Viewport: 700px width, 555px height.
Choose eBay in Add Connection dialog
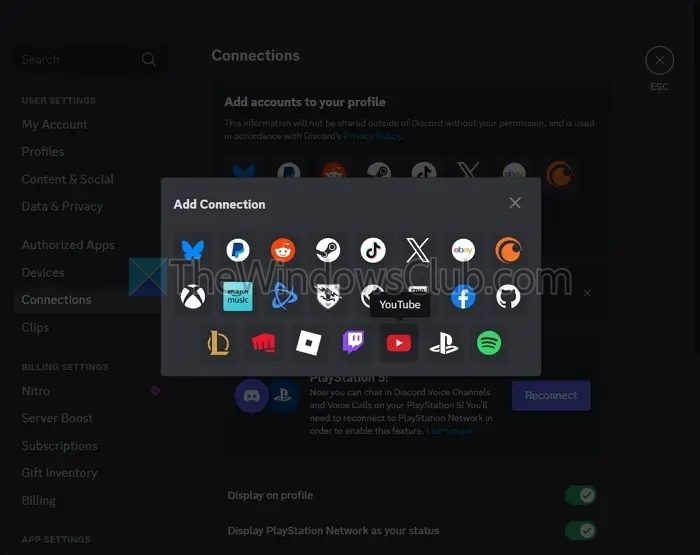click(x=463, y=250)
